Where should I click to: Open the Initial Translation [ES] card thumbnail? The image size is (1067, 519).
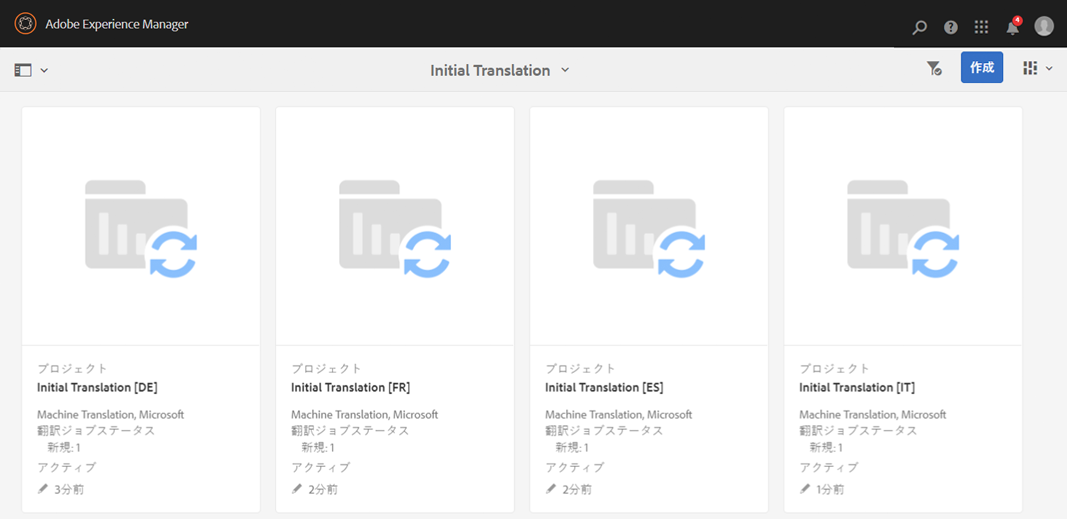pyautogui.click(x=649, y=227)
